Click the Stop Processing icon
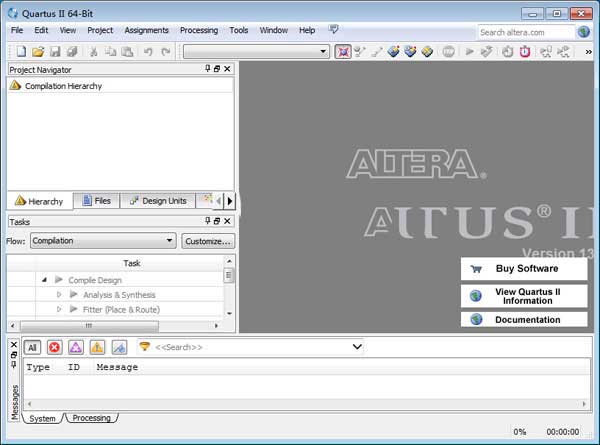 click(x=449, y=51)
